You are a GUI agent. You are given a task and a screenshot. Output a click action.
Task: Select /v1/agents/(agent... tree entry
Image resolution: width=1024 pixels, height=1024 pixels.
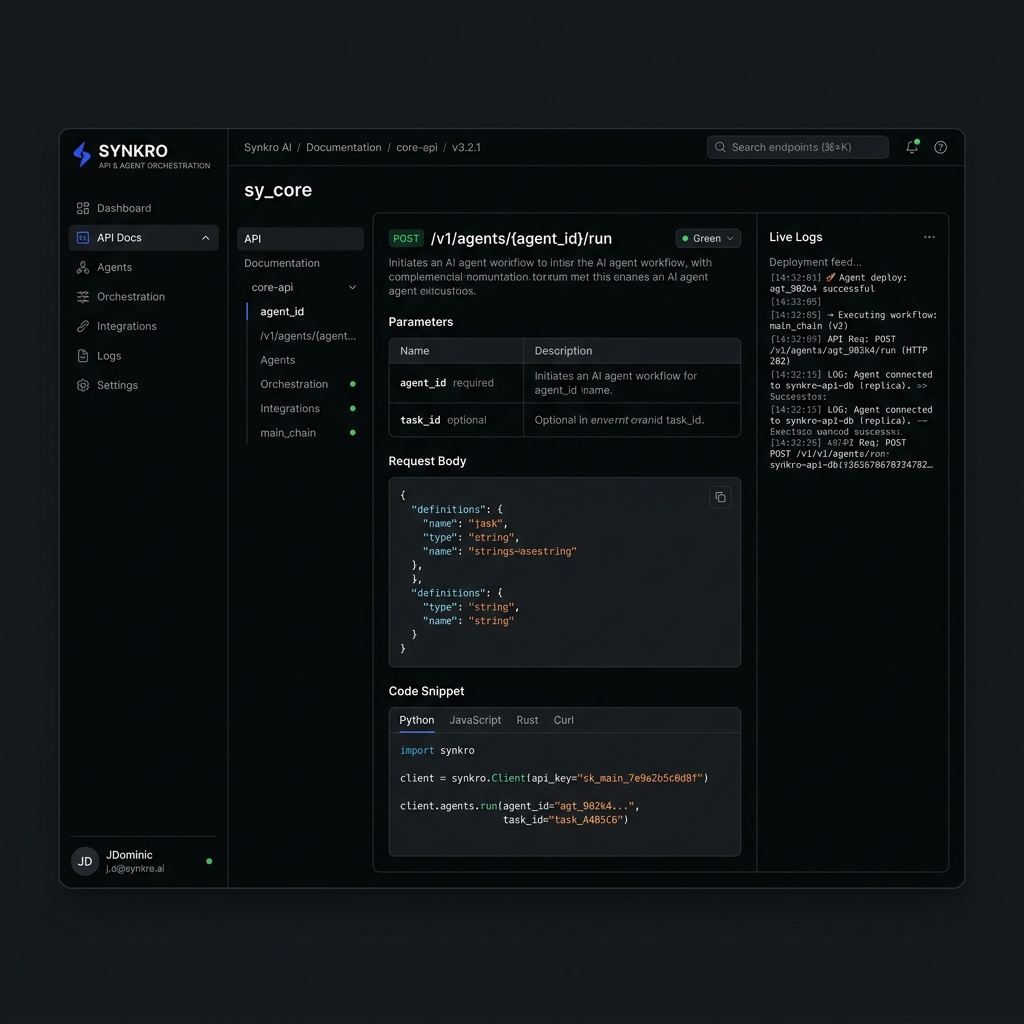[x=308, y=336]
